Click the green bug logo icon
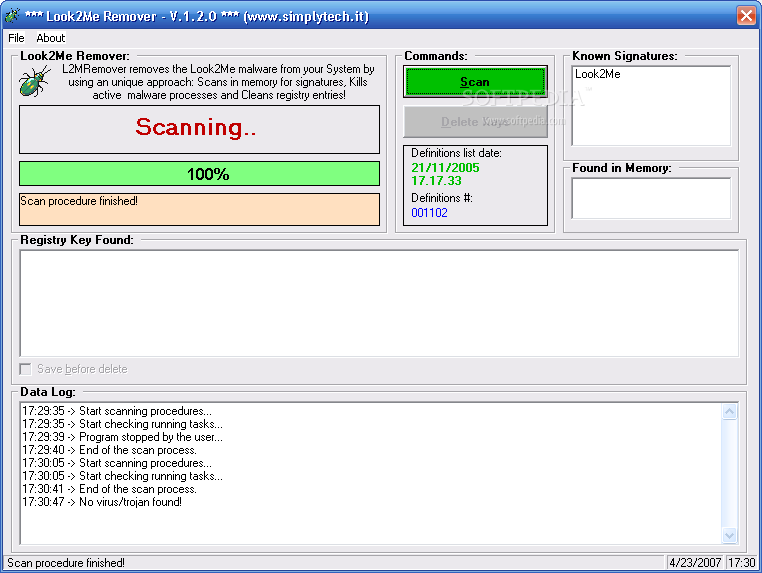The width and height of the screenshot is (762, 573). [35, 81]
